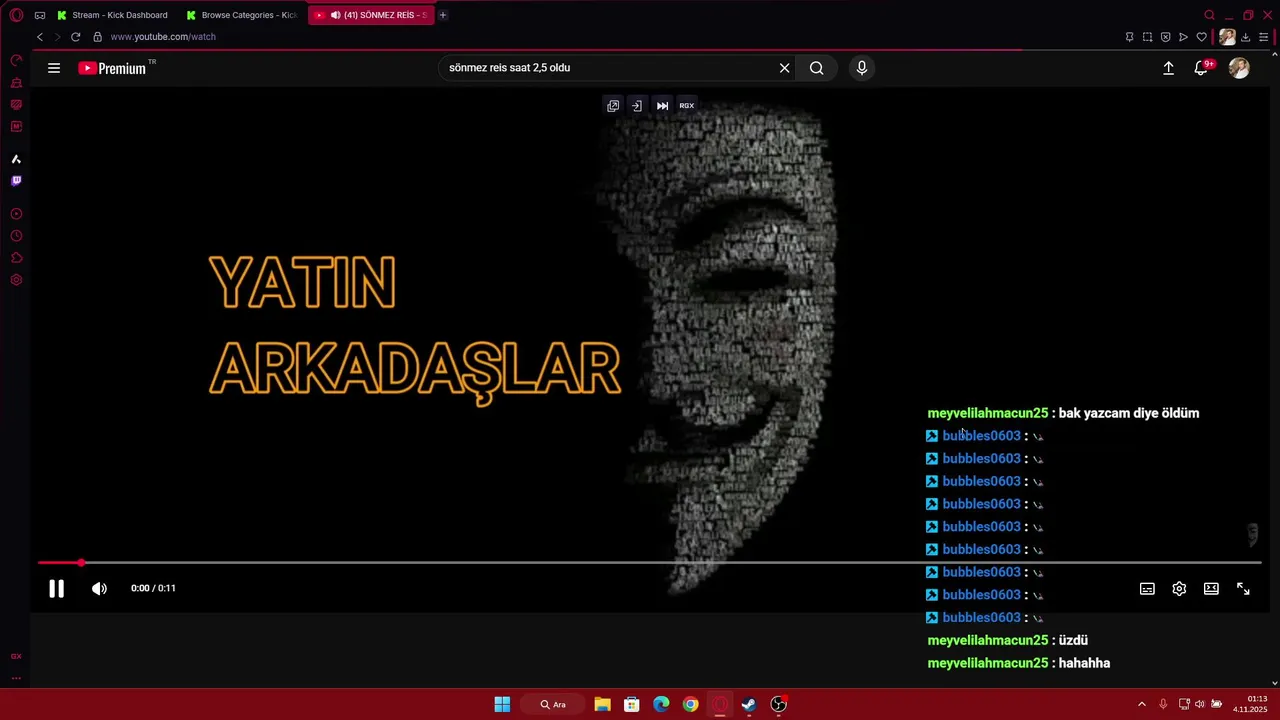Open Opera sidebar settings gear
Image resolution: width=1280 pixels, height=720 pixels.
click(16, 280)
